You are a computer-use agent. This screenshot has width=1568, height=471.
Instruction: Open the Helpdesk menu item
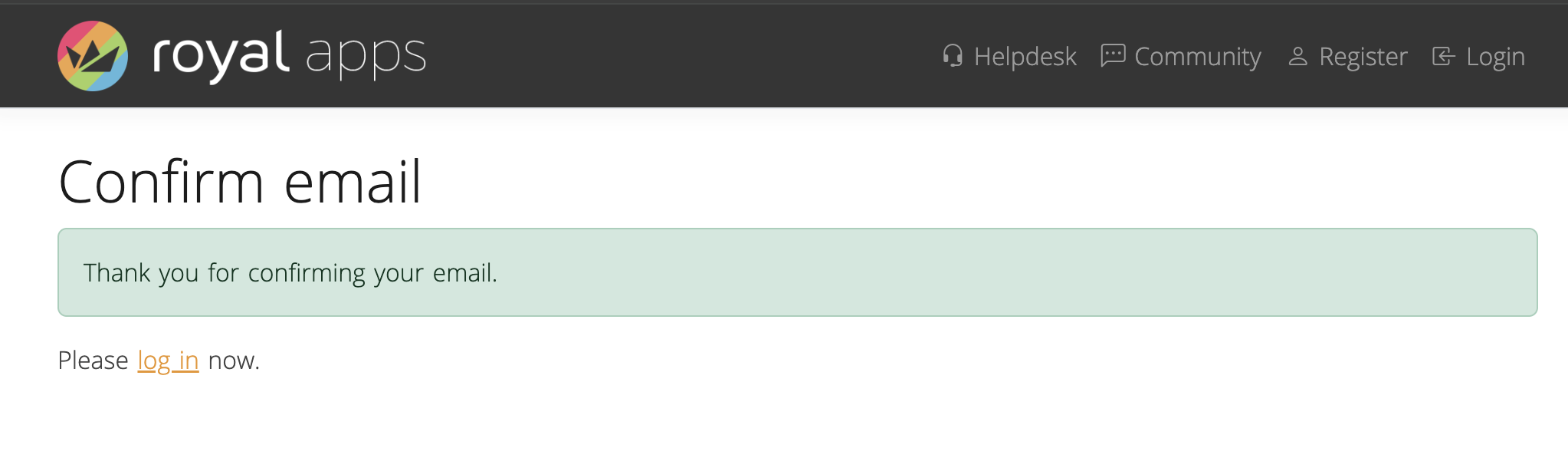click(x=1025, y=57)
